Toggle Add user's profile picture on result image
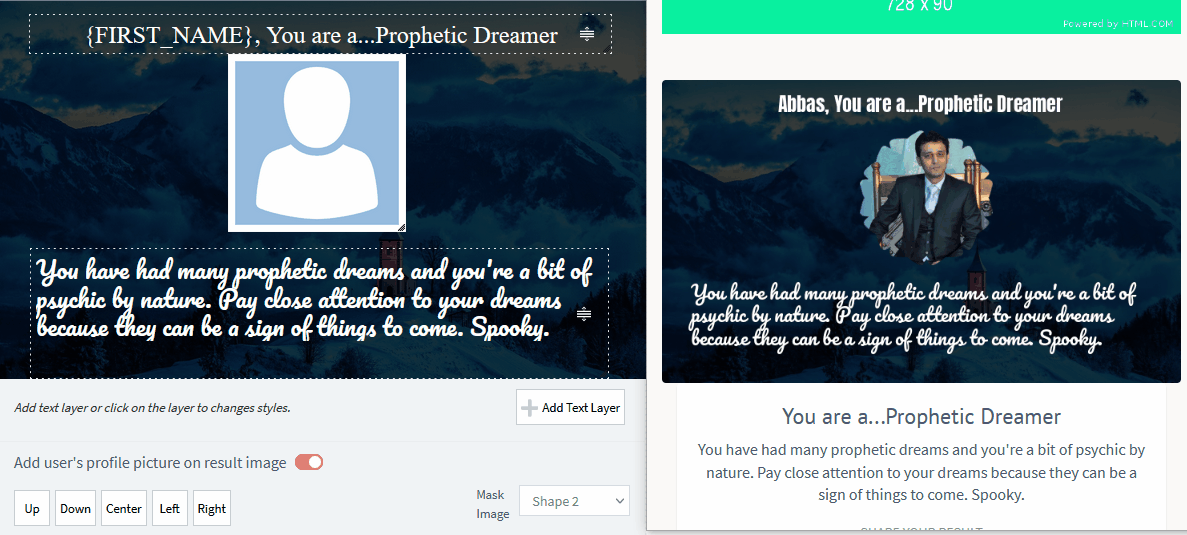The width and height of the screenshot is (1187, 535). [x=309, y=462]
